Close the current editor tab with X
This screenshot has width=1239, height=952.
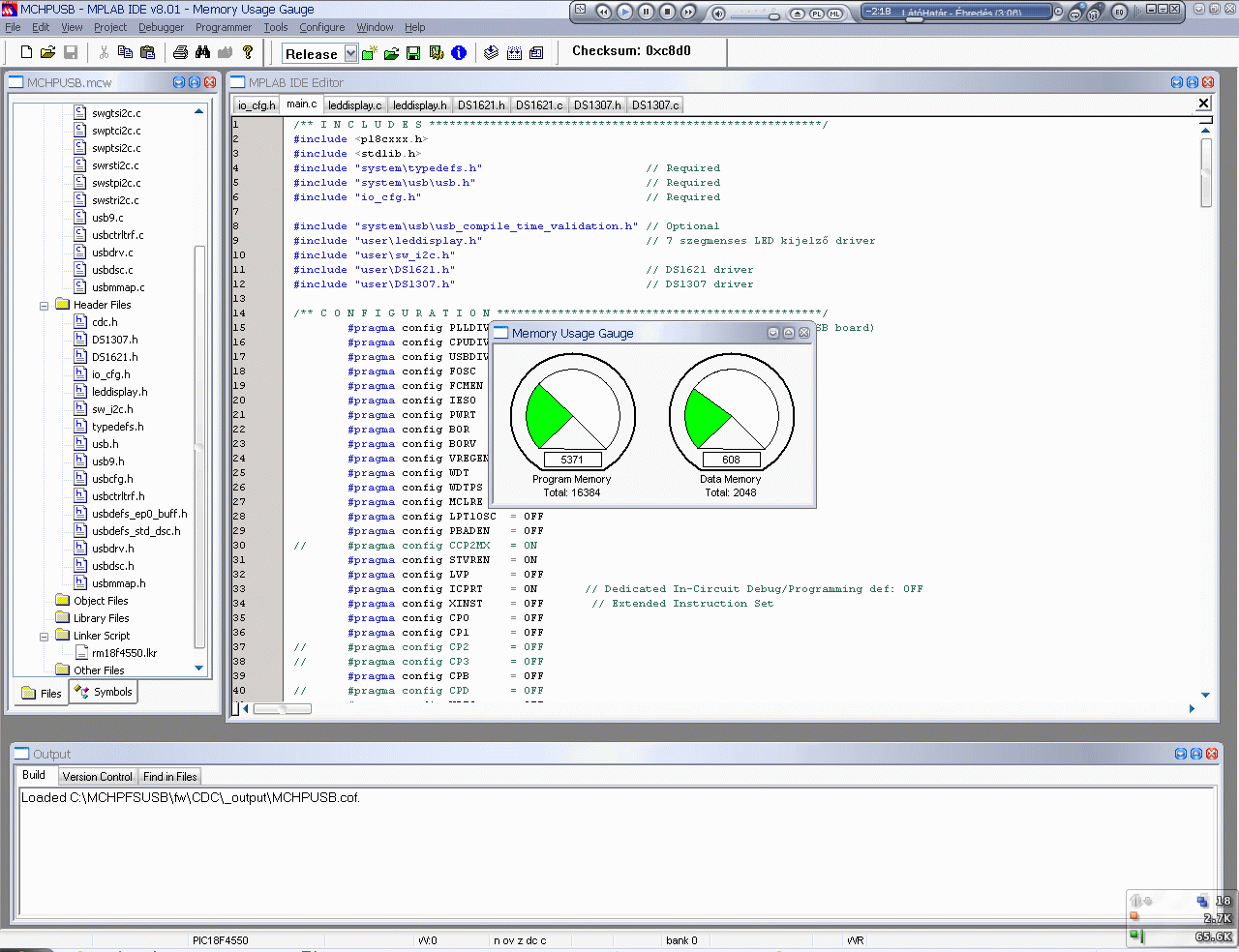[1204, 104]
